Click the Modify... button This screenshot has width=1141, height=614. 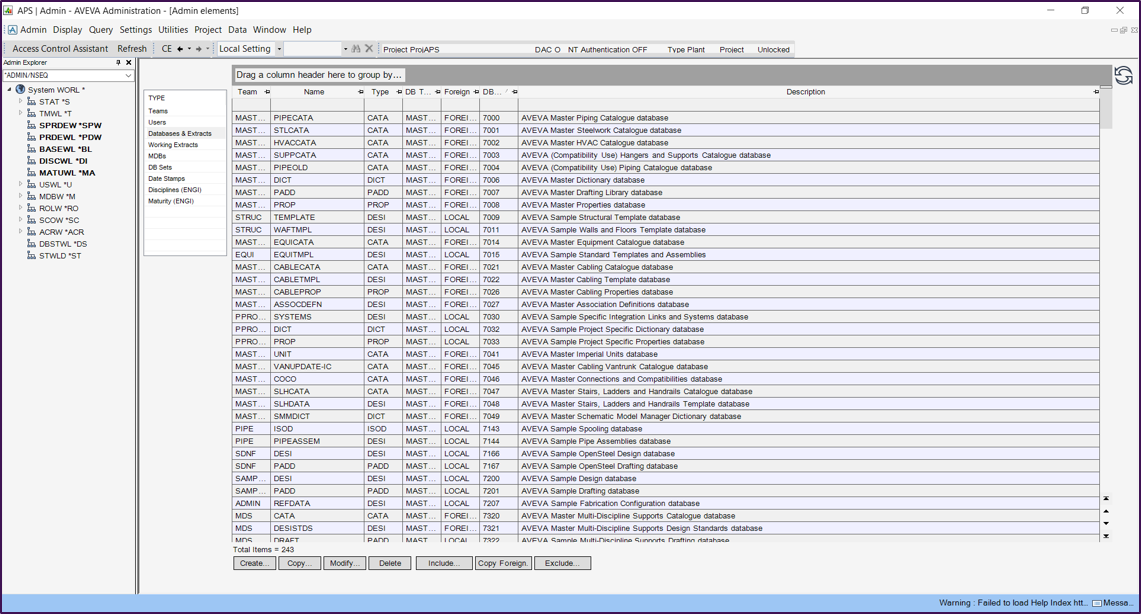344,563
